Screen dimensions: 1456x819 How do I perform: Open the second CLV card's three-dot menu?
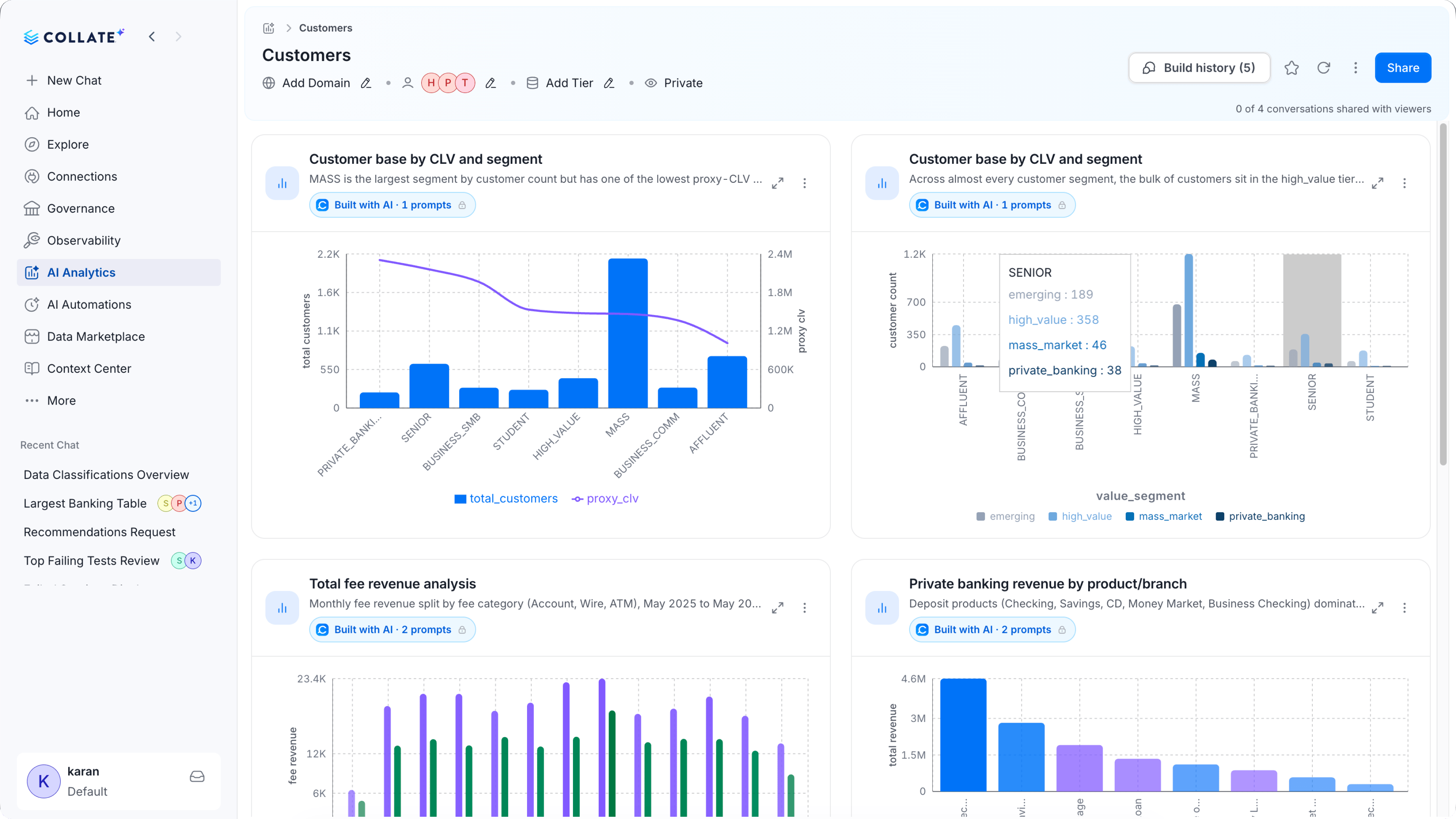(x=1404, y=183)
